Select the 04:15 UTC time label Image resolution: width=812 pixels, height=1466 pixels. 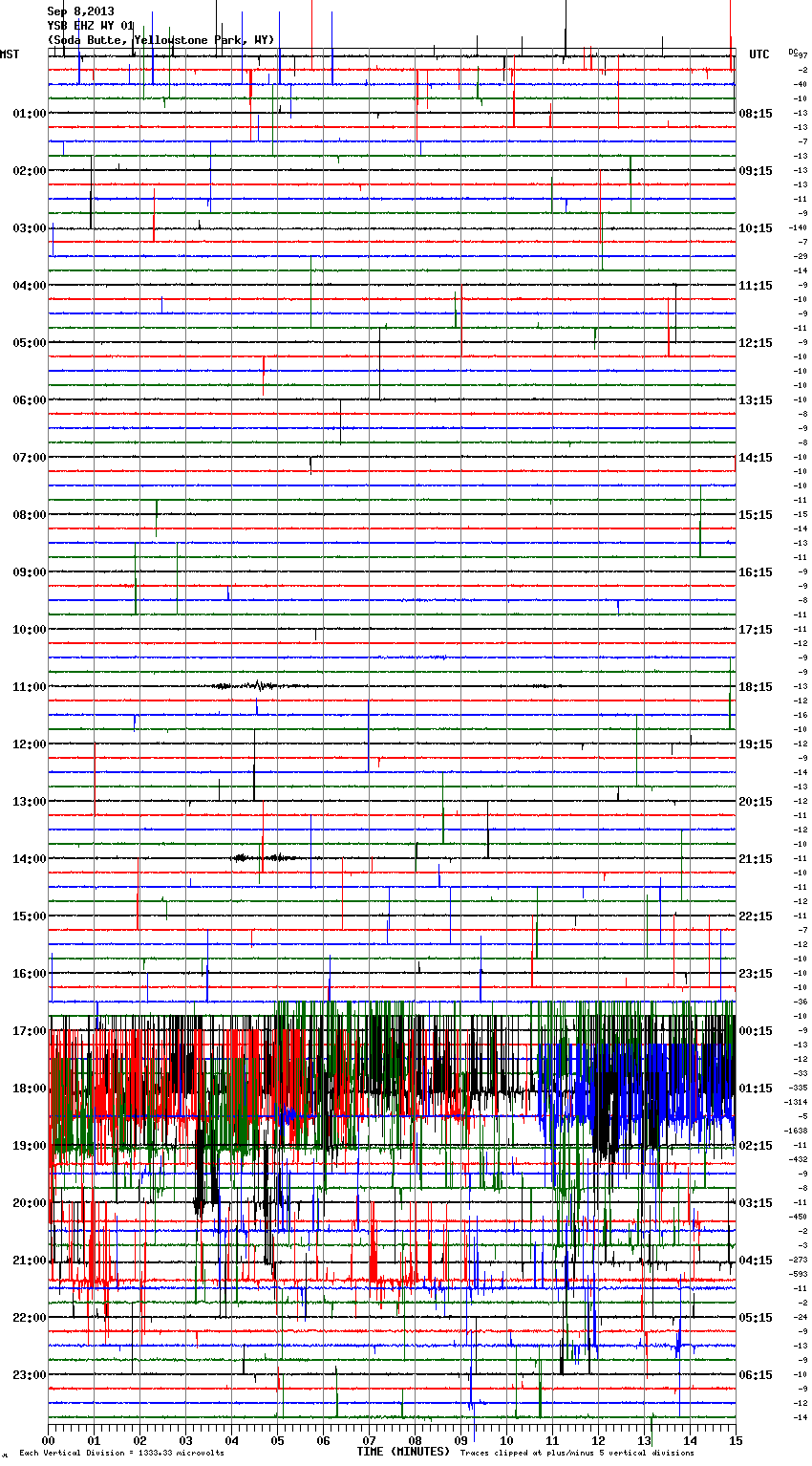(756, 1261)
